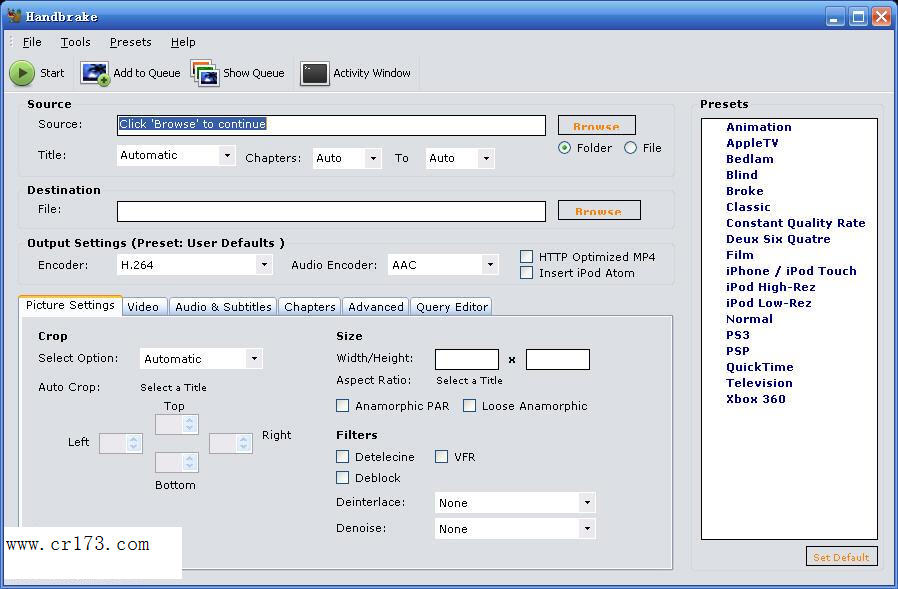Select the Bedlam preset

[750, 159]
